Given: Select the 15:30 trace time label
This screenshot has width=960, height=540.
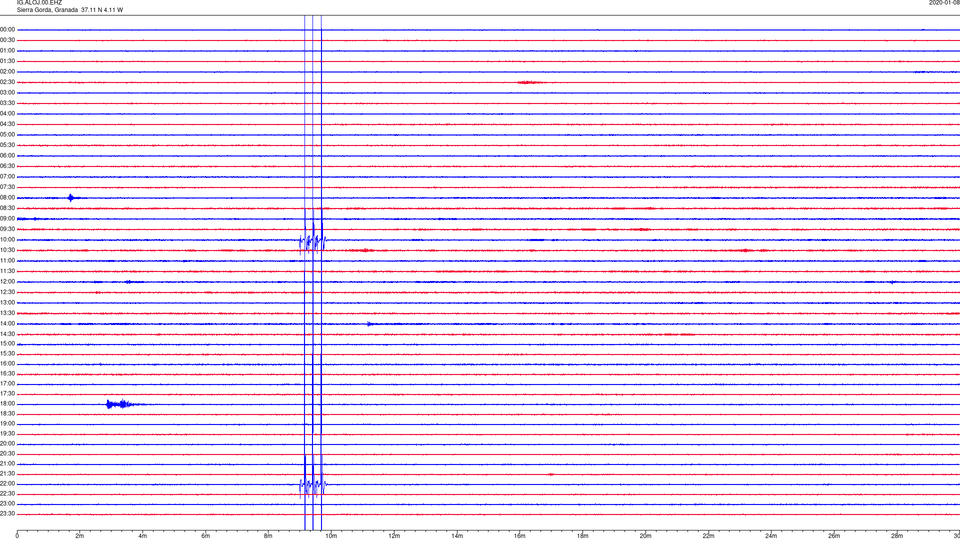Looking at the screenshot, I should (x=7, y=353).
